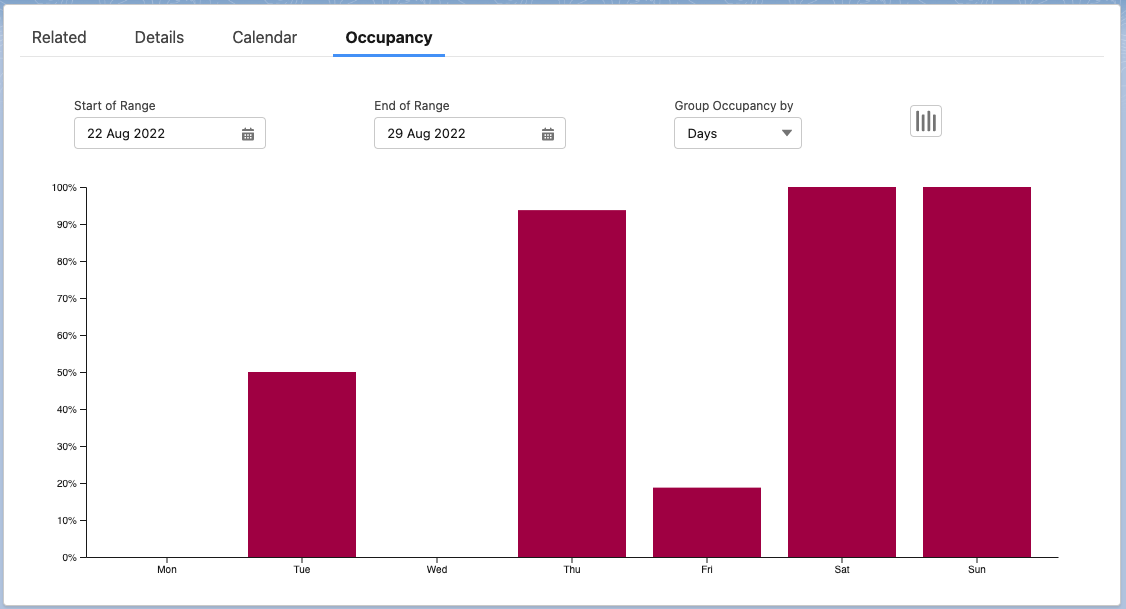The image size is (1126, 609).
Task: Select the Occupancy tab
Action: [x=388, y=37]
